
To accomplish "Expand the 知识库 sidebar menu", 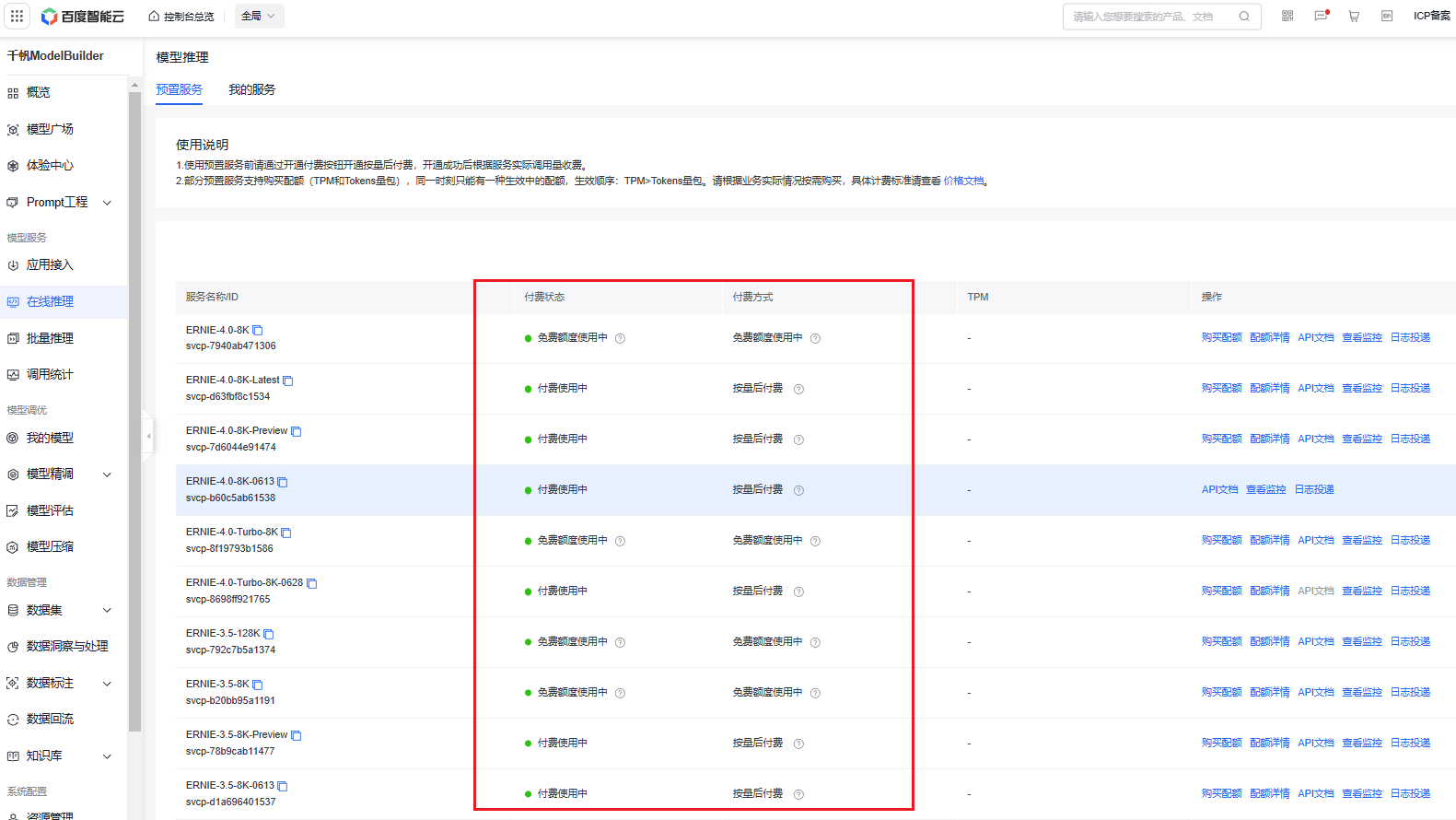I will 107,756.
